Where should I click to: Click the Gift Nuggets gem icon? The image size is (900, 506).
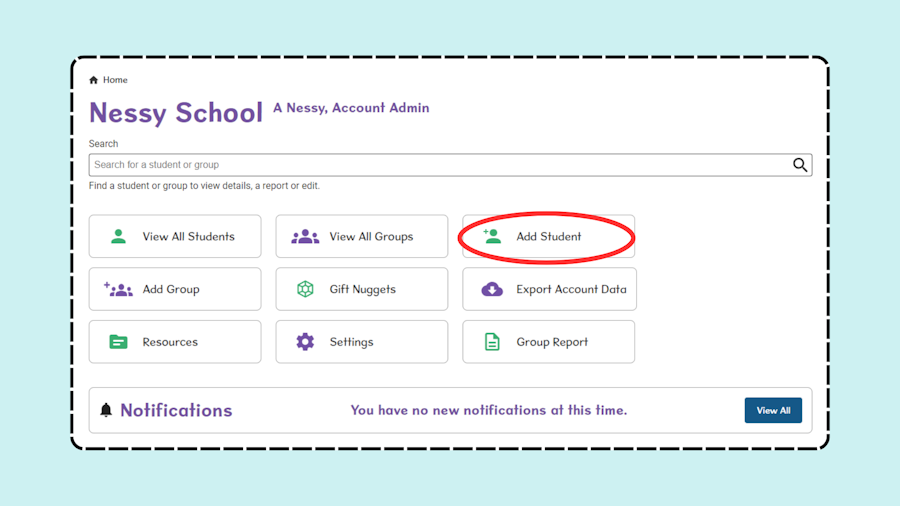point(305,289)
